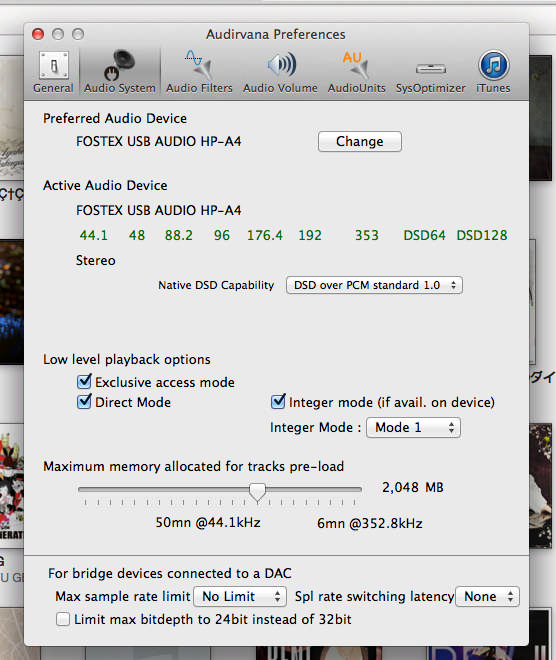
Task: Click the 50mn @44.1kHz estimate text
Action: click(x=208, y=523)
